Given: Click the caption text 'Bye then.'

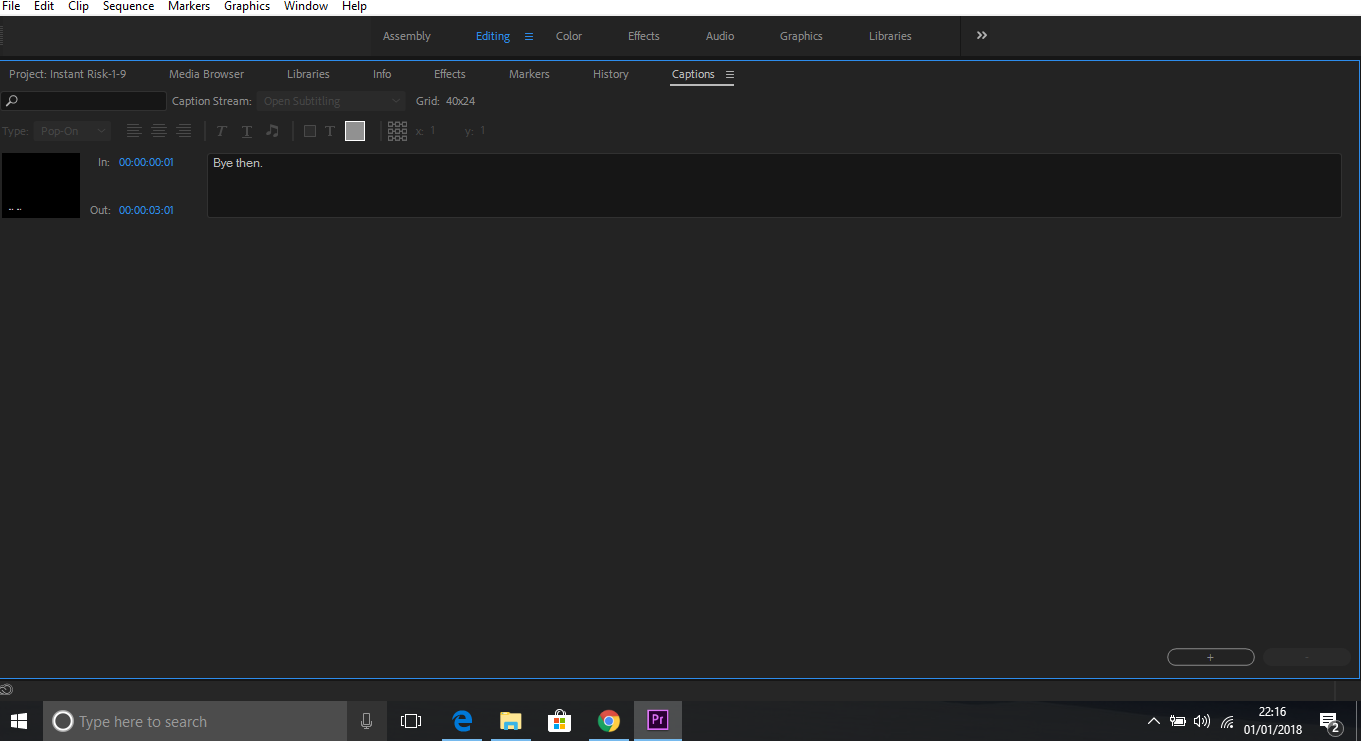Looking at the screenshot, I should click(238, 163).
